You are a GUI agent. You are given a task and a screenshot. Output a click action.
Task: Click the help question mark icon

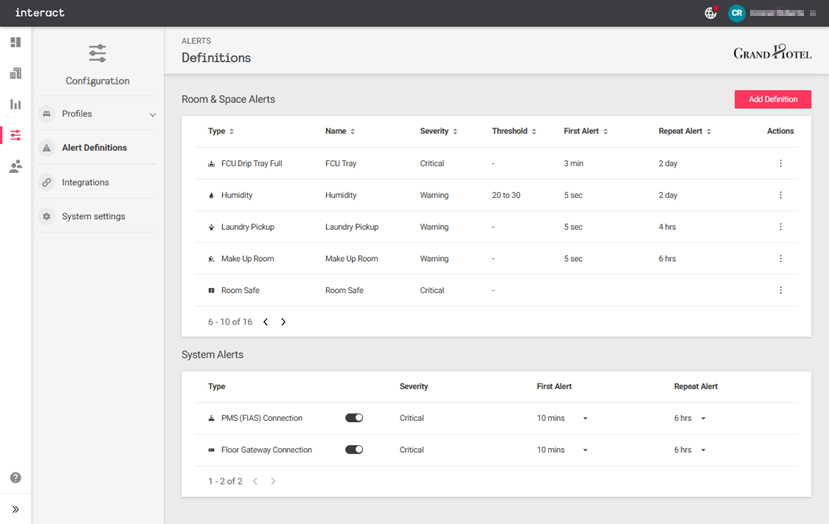point(15,478)
